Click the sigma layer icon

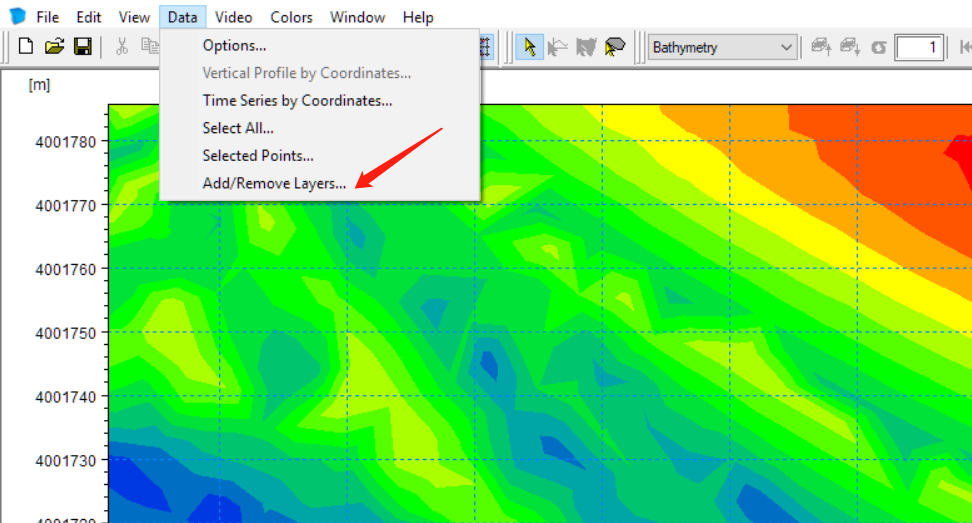(x=878, y=48)
